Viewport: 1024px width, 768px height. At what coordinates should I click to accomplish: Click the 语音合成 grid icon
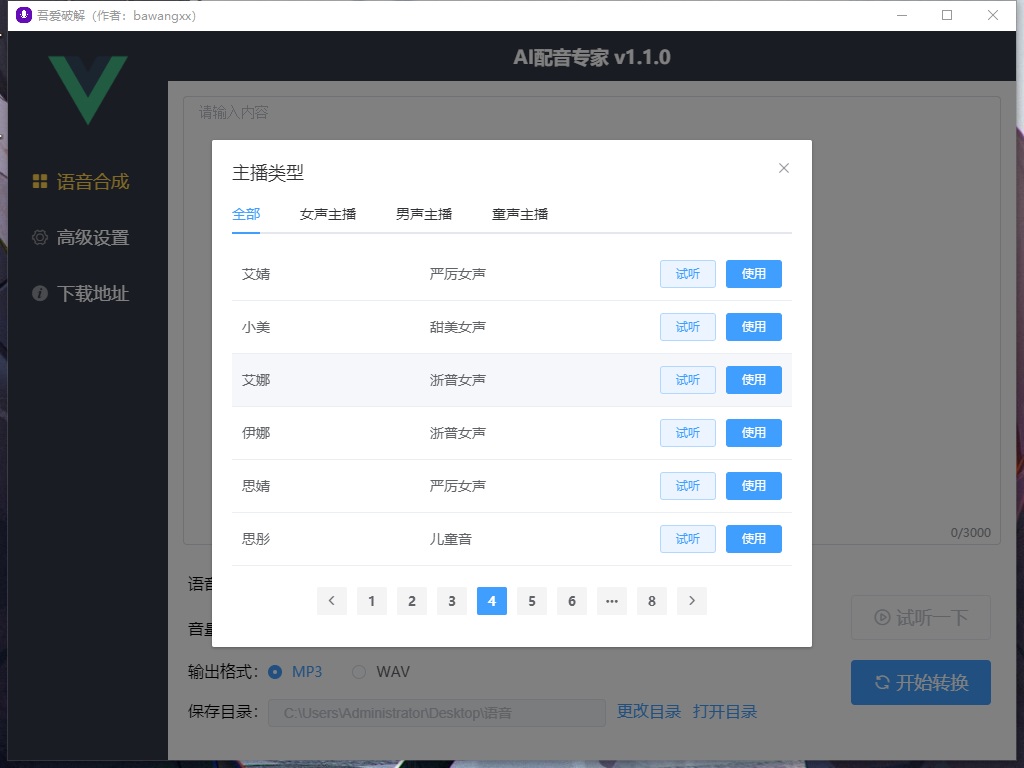point(40,182)
